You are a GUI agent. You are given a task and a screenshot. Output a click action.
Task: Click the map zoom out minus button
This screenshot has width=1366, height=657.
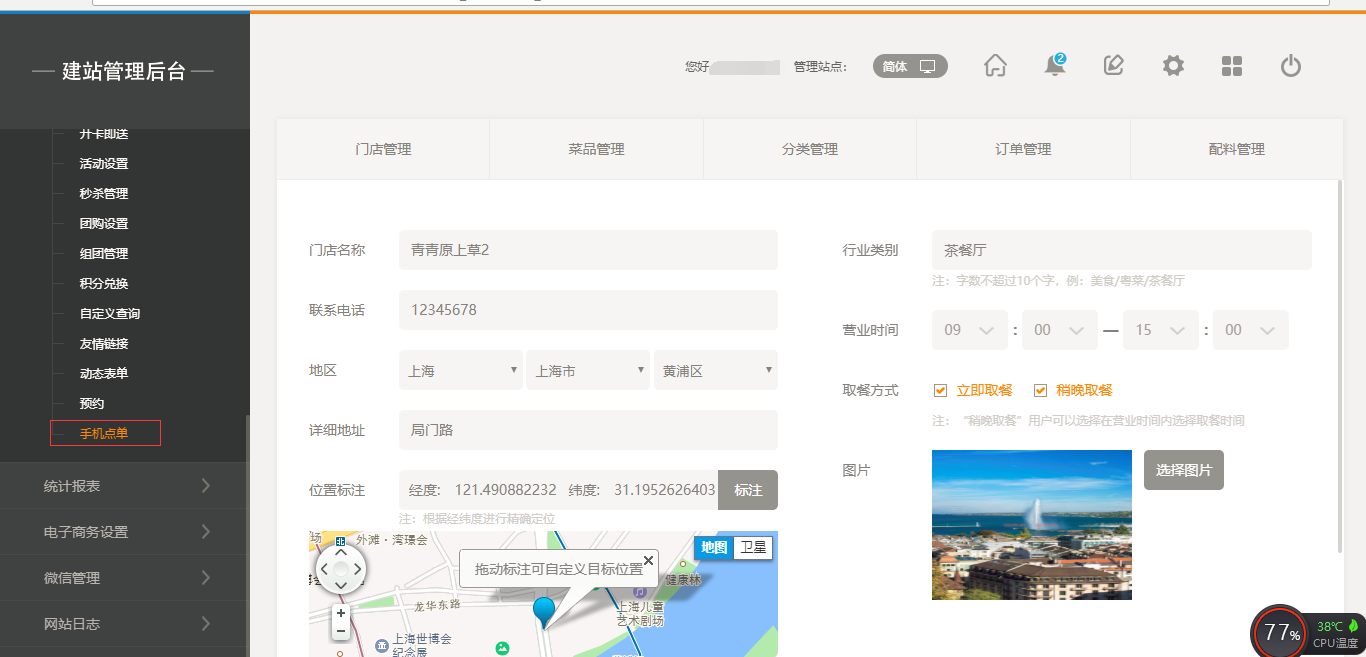tap(341, 631)
